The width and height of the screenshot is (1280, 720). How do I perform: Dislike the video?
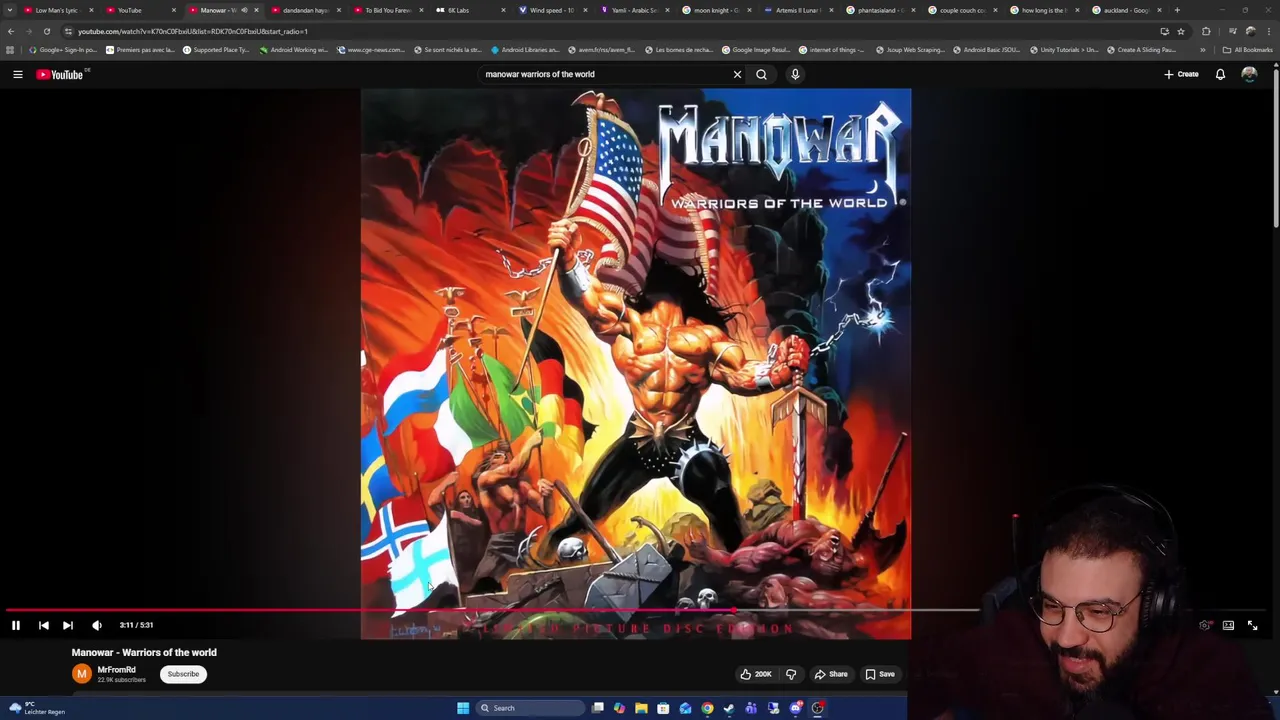pyautogui.click(x=791, y=674)
